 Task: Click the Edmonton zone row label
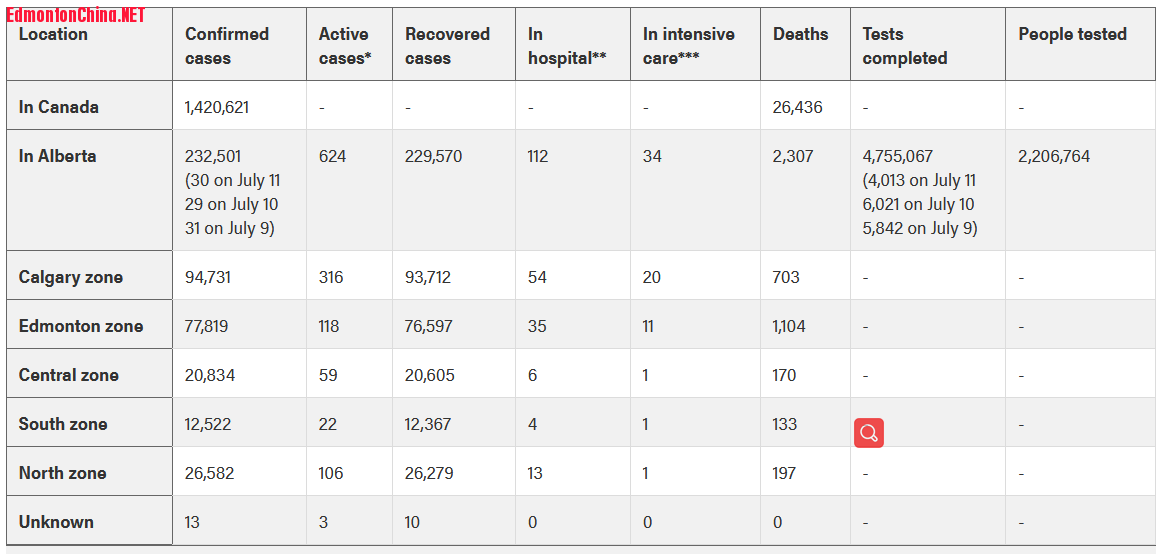pos(81,326)
